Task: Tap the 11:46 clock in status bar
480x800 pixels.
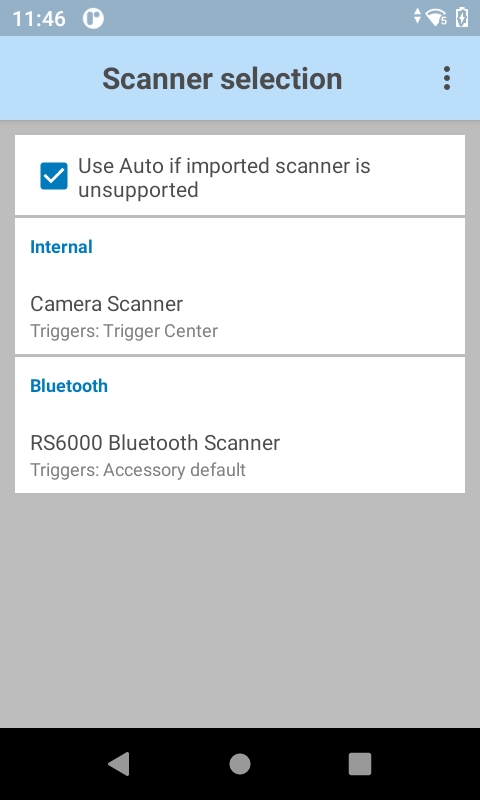Action: pyautogui.click(x=39, y=19)
